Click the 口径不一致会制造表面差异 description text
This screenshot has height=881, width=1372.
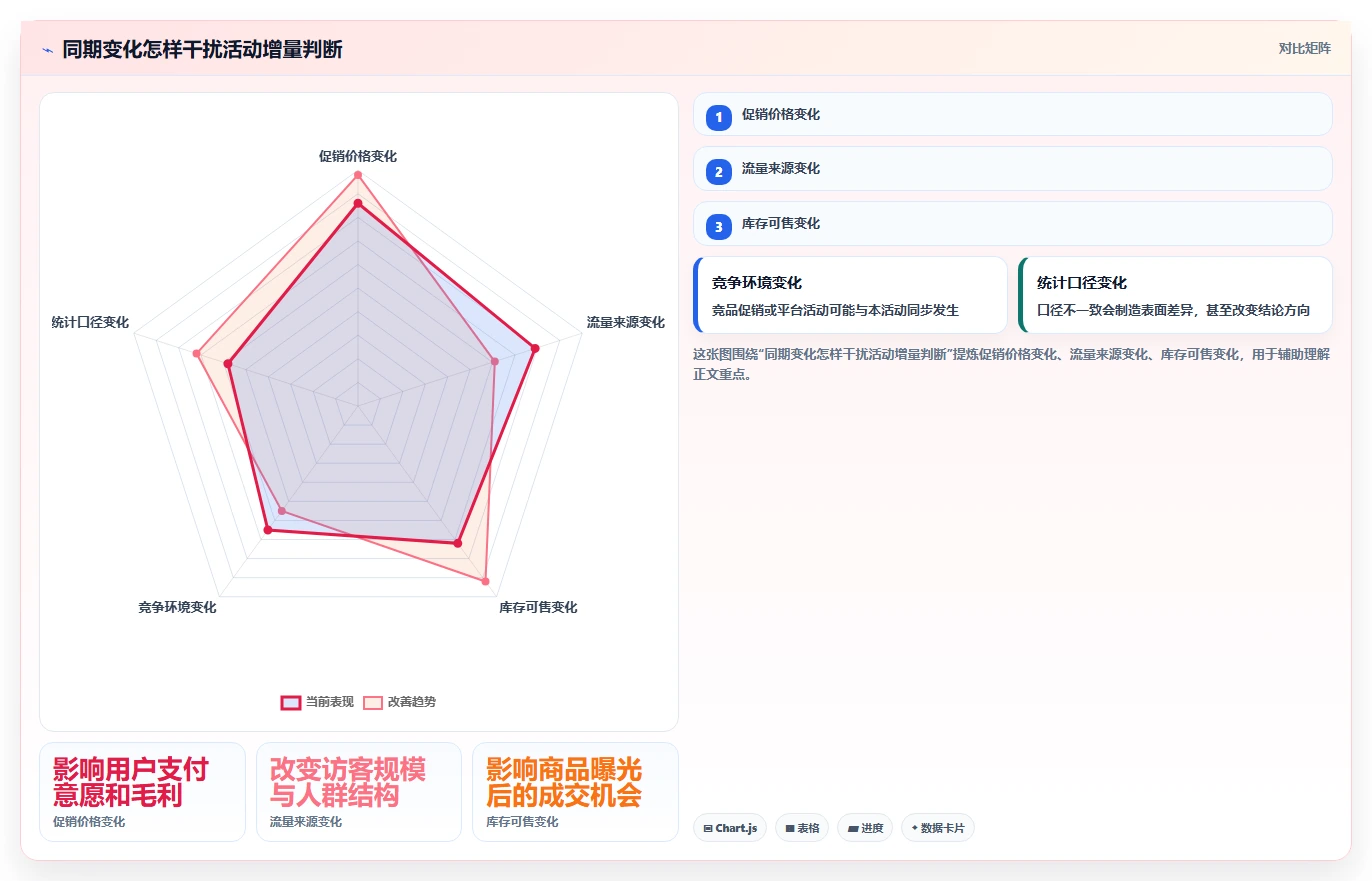coord(1173,310)
